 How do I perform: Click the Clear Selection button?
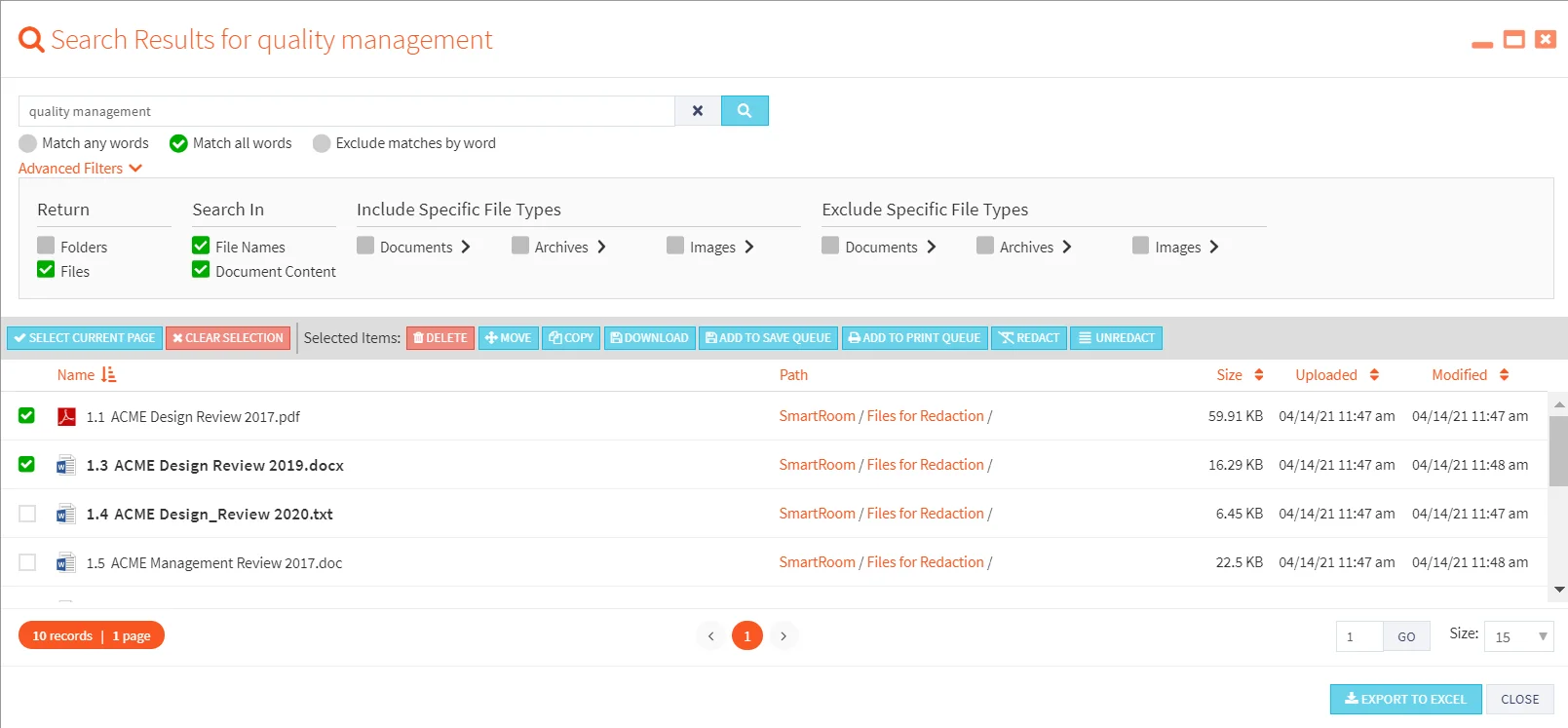click(x=228, y=338)
